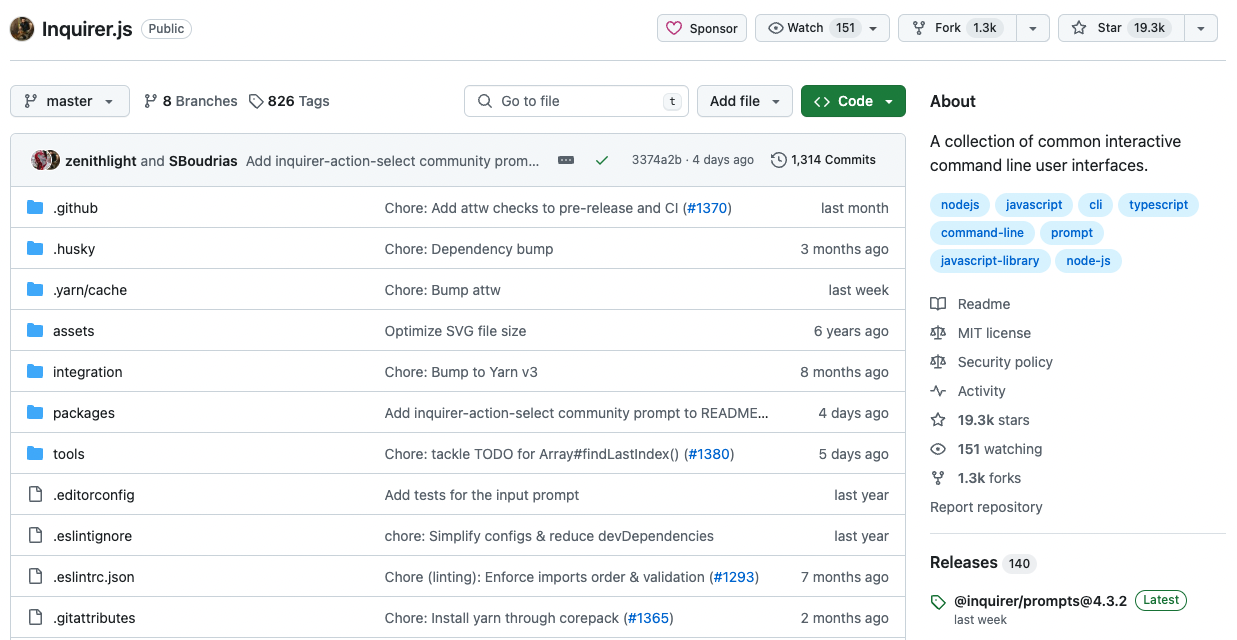This screenshot has width=1237, height=640.
Task: Click the integration folder icon
Action: [x=35, y=372]
